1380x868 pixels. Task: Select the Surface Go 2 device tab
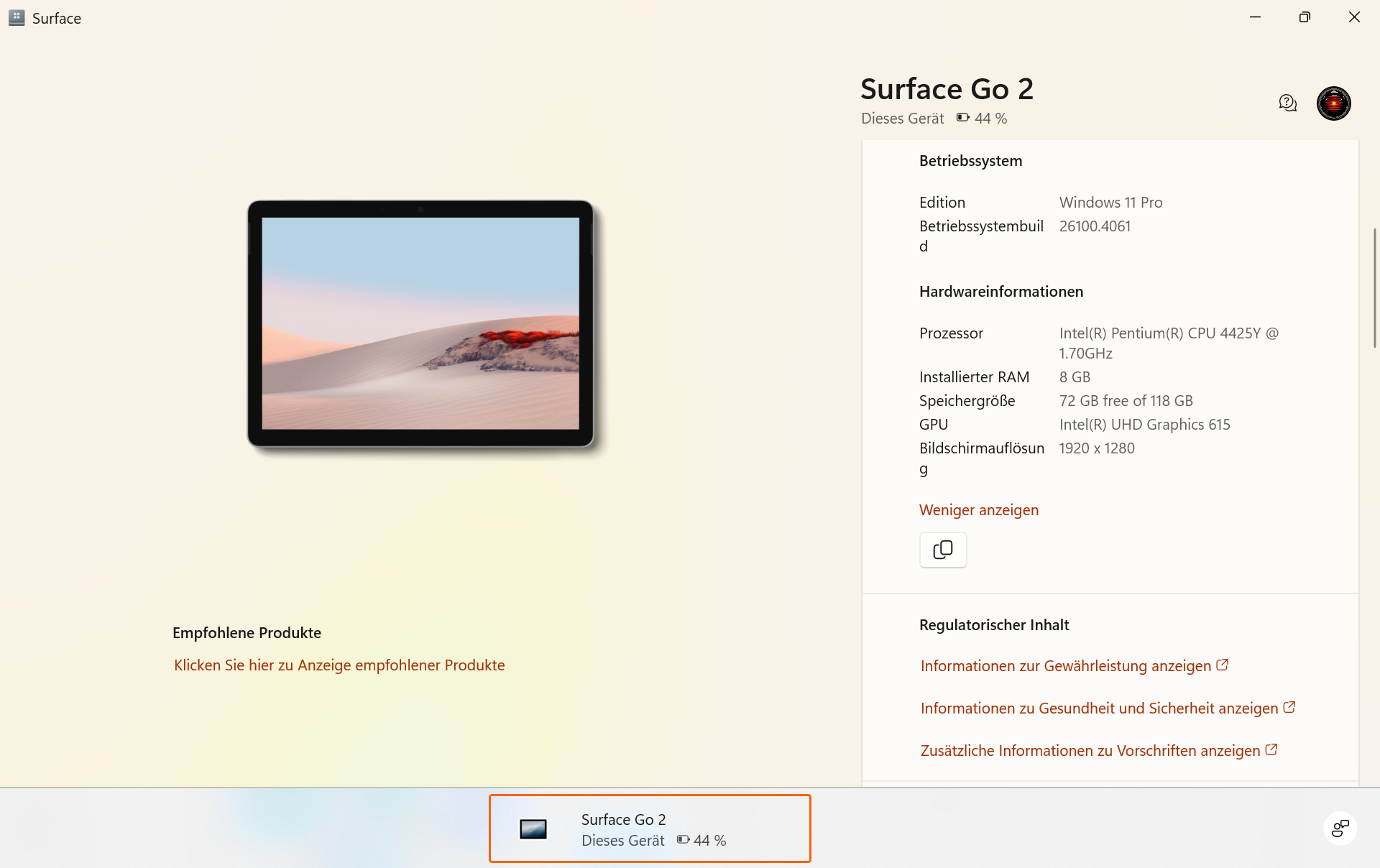[650, 828]
